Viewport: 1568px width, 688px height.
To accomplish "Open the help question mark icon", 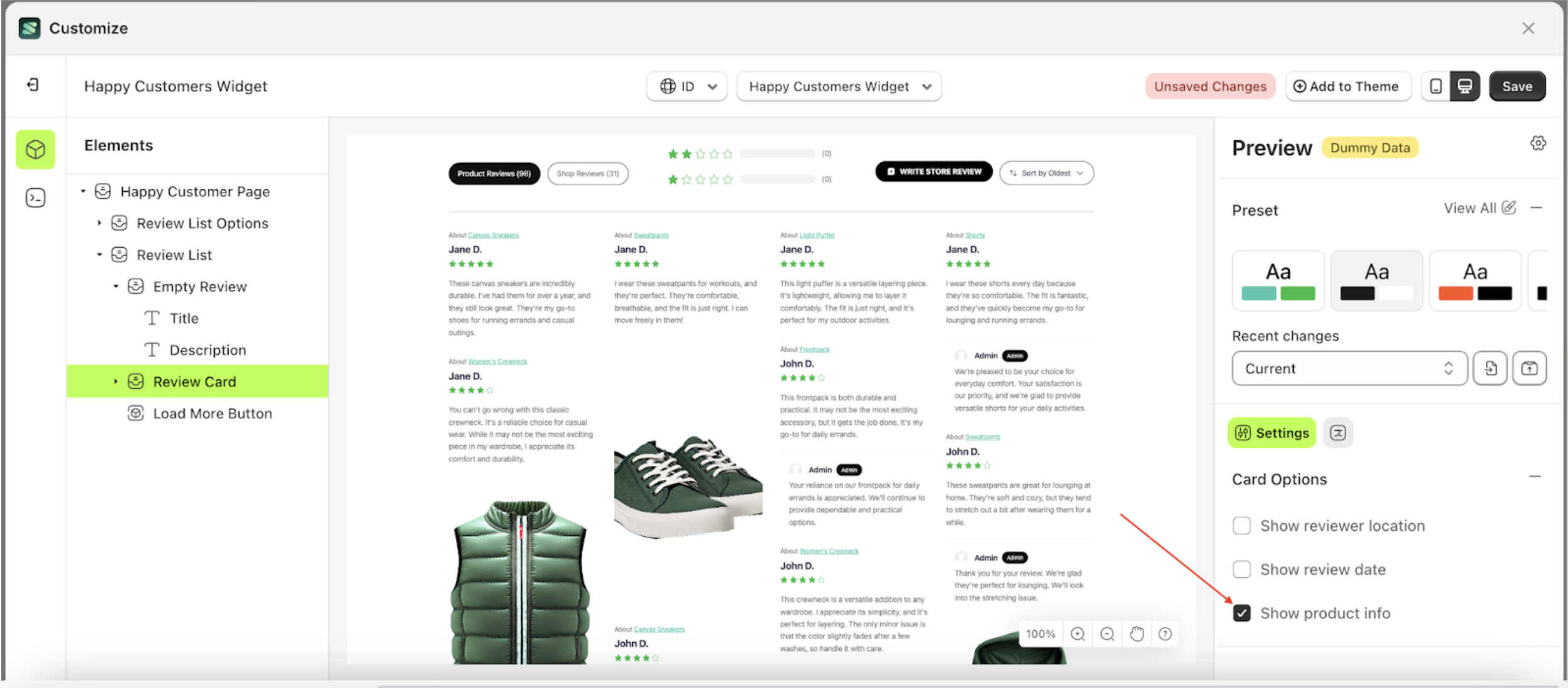I will point(1165,634).
